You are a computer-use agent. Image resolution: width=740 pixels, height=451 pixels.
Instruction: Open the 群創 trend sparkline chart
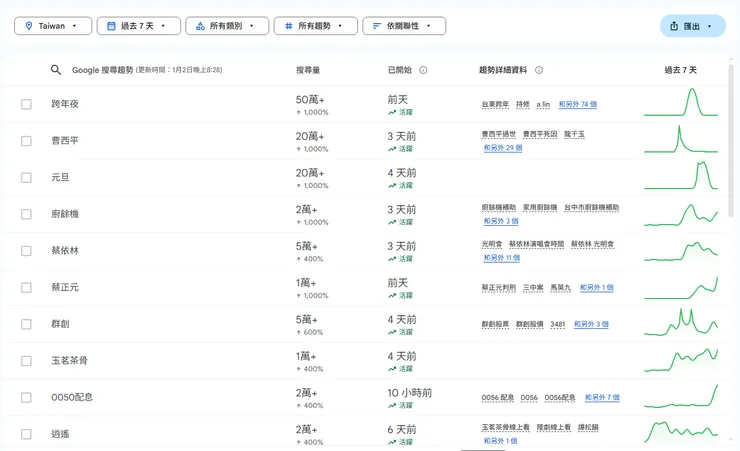point(681,322)
